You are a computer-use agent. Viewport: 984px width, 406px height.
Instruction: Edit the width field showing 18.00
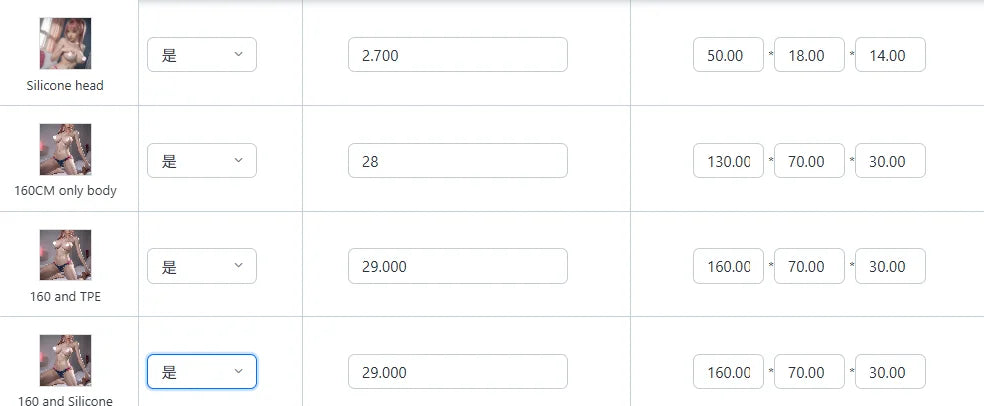[809, 55]
